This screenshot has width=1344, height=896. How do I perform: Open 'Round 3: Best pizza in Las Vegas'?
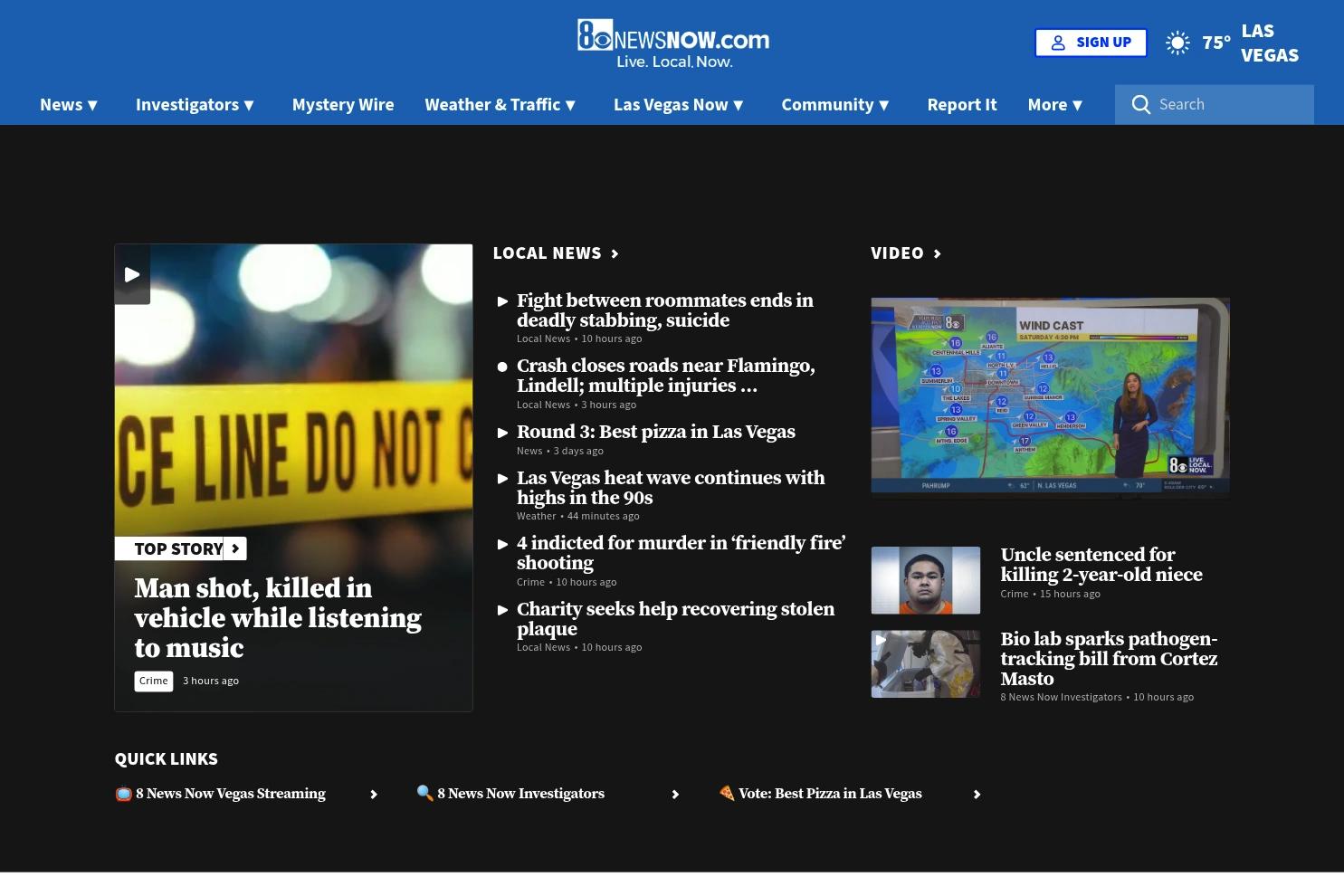tap(656, 433)
